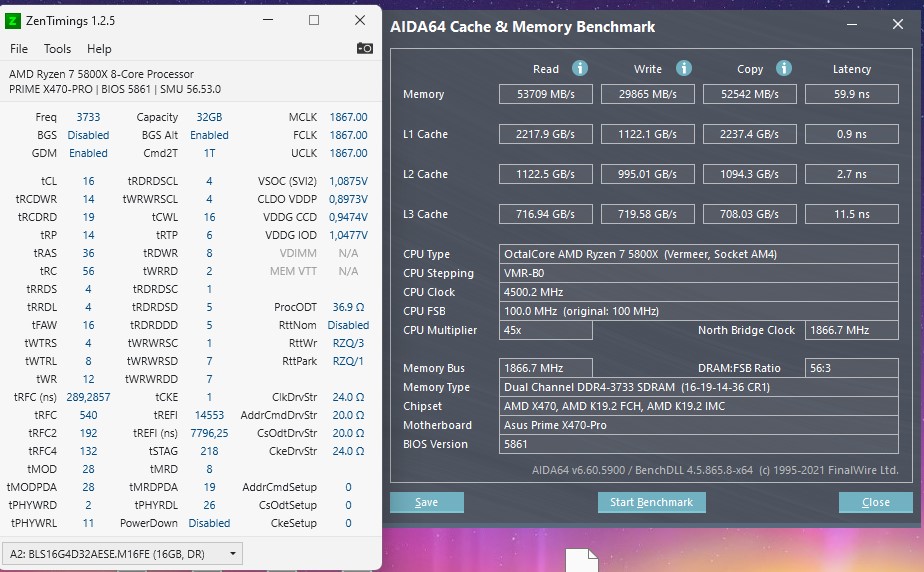The image size is (924, 572).
Task: Click the Read info icon in AIDA64
Action: [580, 68]
